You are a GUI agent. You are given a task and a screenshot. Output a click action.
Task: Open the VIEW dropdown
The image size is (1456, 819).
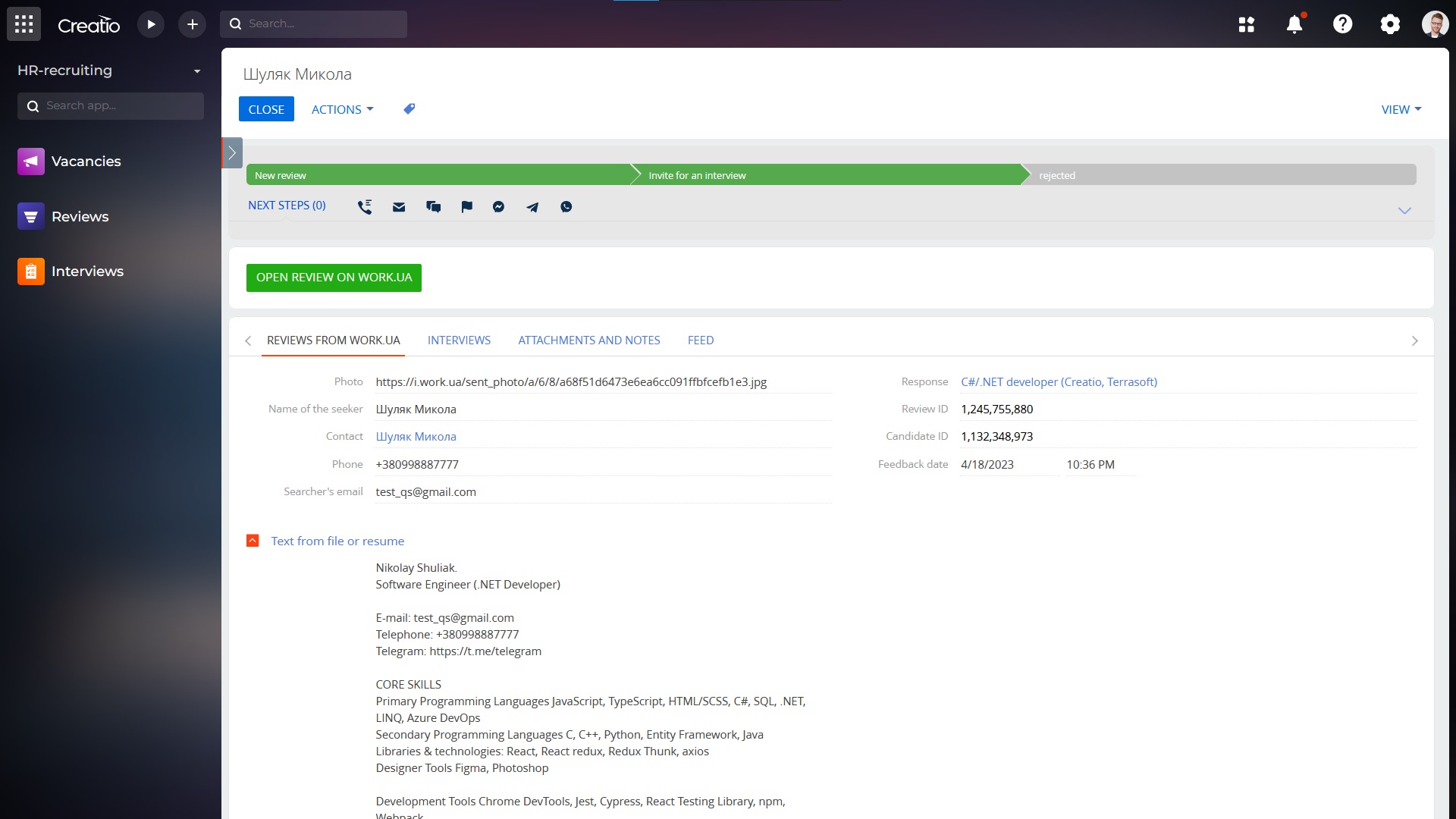[x=1401, y=109]
